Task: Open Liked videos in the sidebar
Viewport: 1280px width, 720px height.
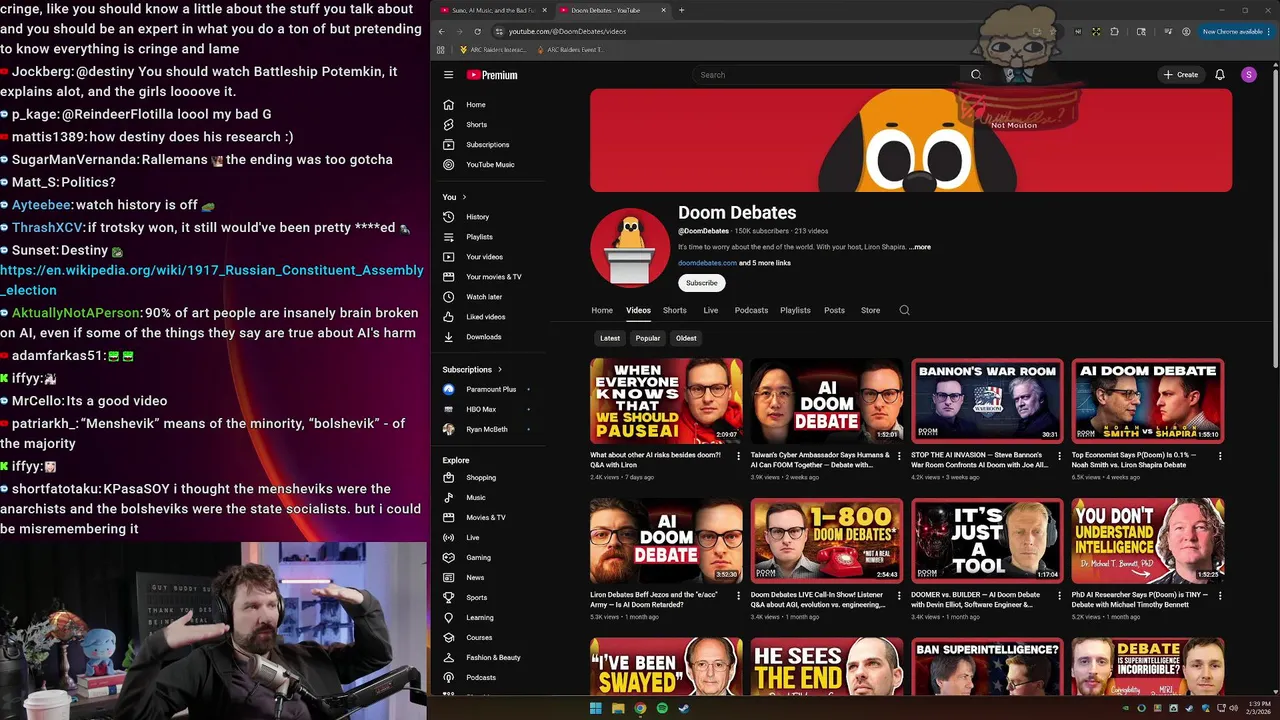Action: [x=486, y=317]
